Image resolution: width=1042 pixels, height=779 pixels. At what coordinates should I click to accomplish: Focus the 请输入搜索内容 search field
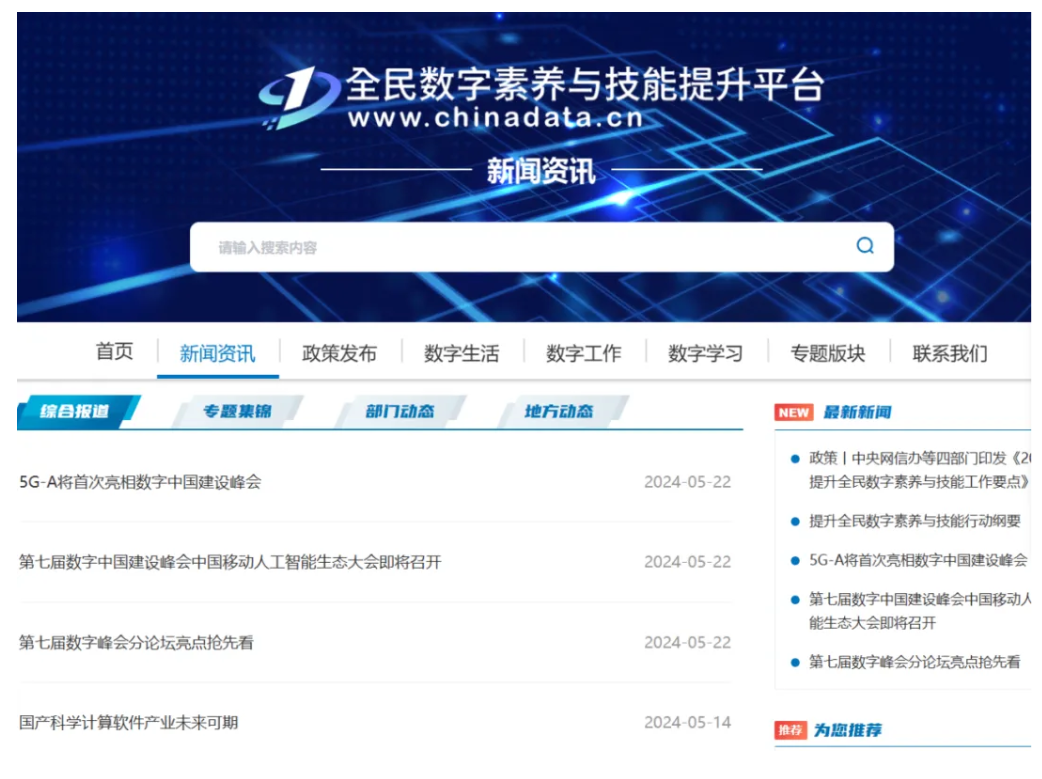520,247
